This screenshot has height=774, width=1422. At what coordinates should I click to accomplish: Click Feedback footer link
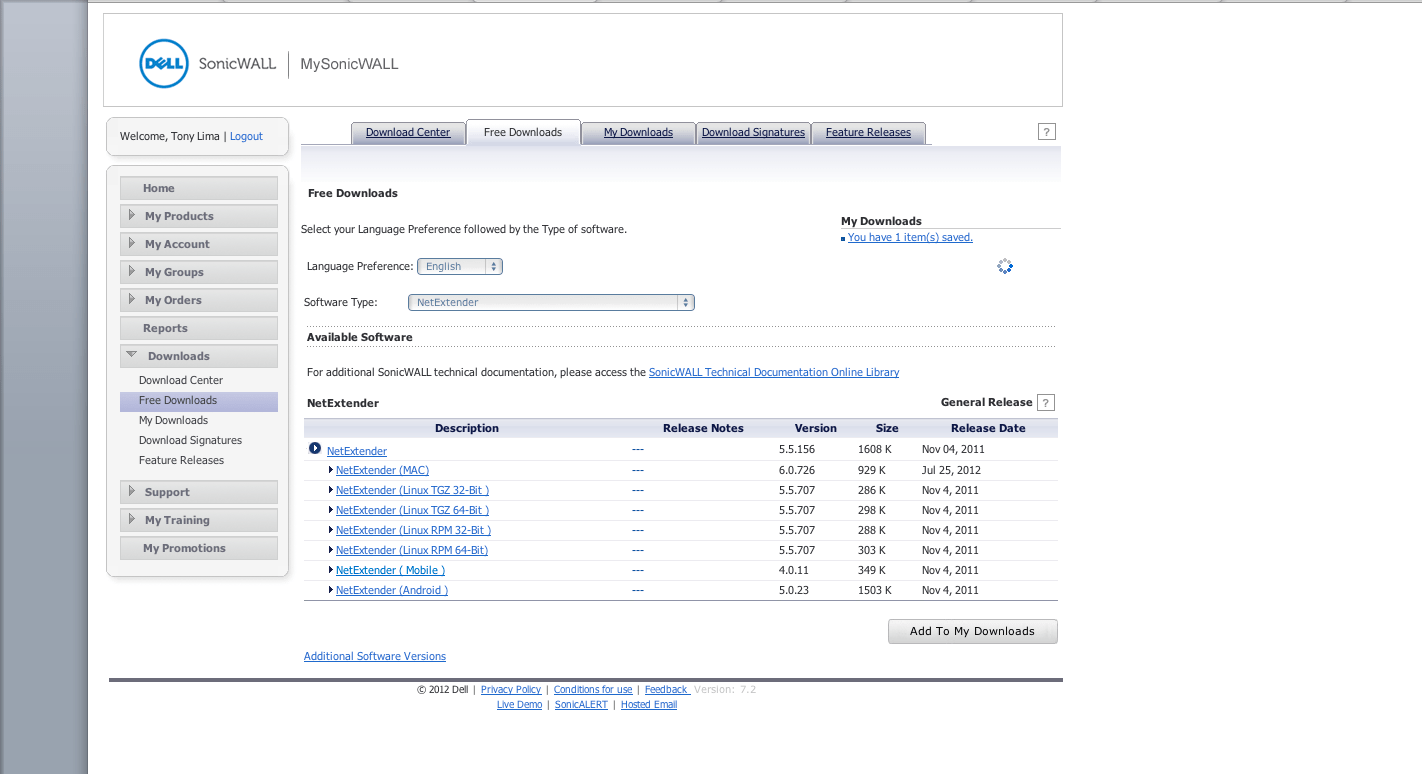[x=667, y=690]
